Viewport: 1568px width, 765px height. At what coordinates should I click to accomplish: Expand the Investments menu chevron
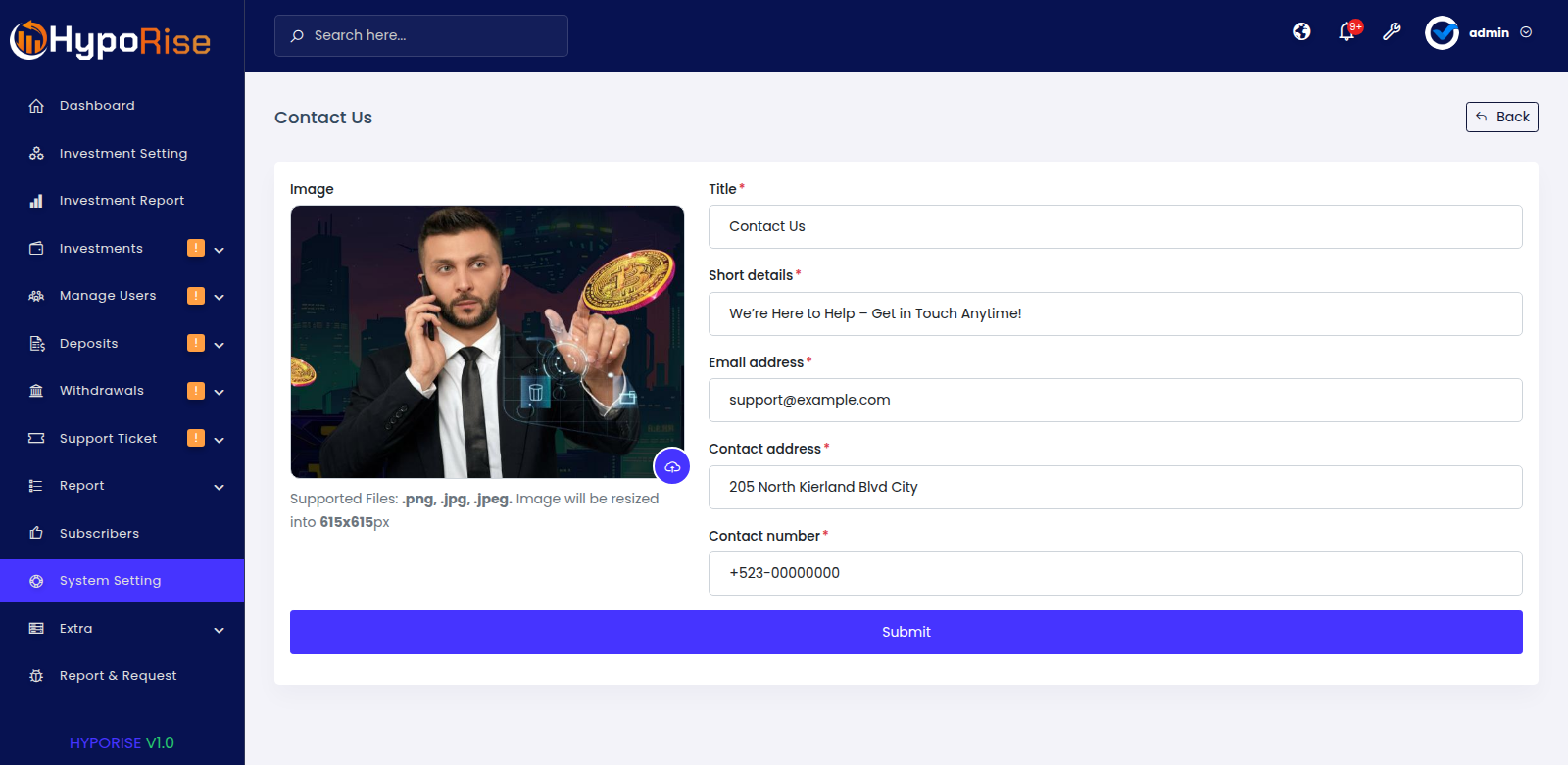tap(220, 250)
